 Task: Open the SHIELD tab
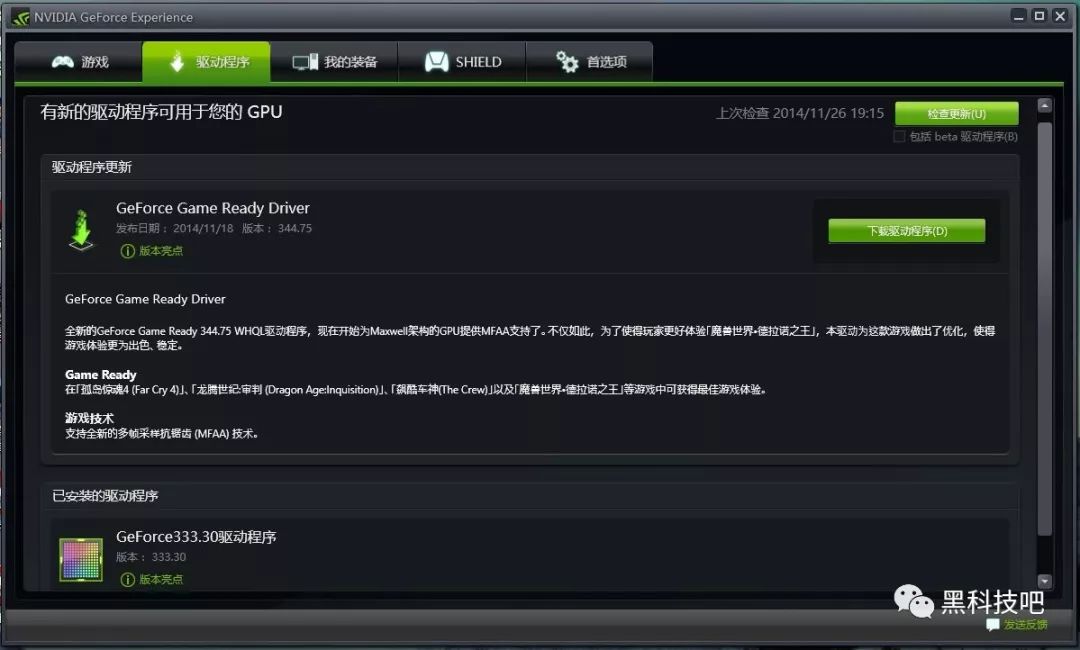coord(462,62)
